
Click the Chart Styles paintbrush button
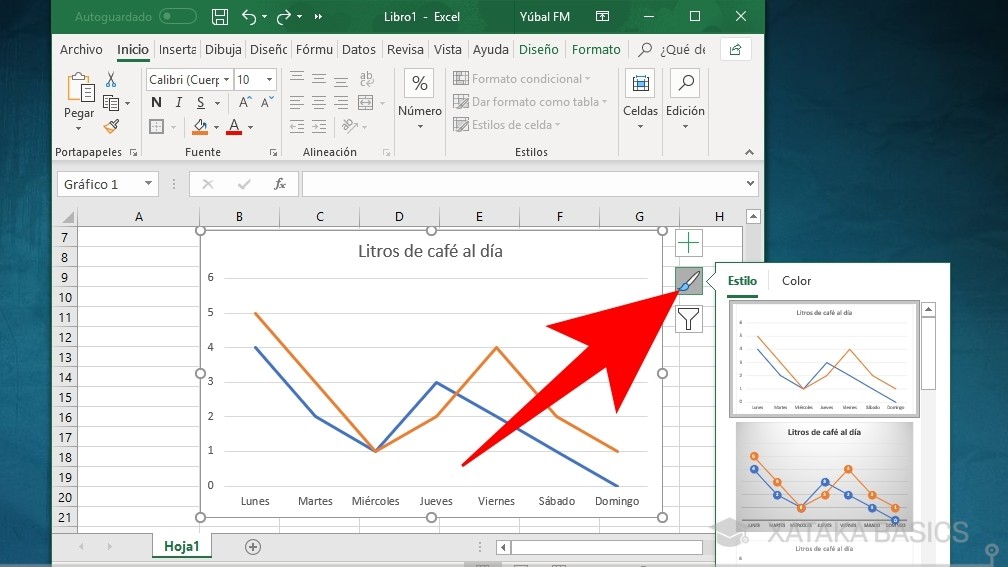click(688, 281)
